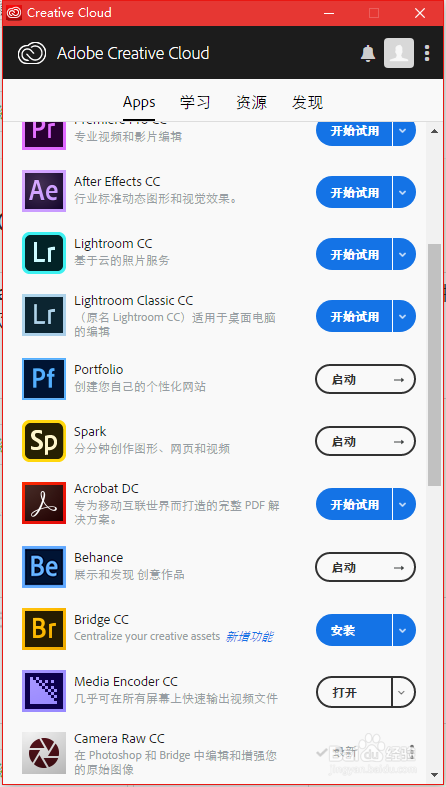Switch to the Apps tab

pos(139,102)
